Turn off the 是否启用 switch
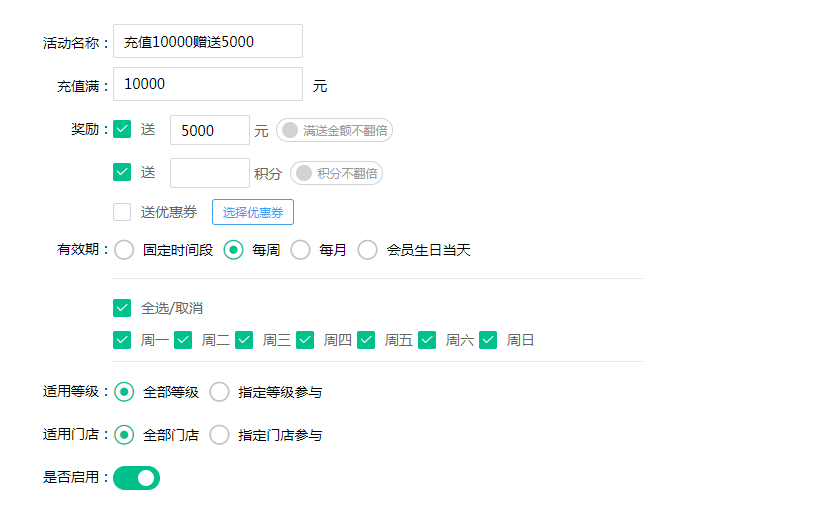Image resolution: width=821 pixels, height=526 pixels. point(137,478)
